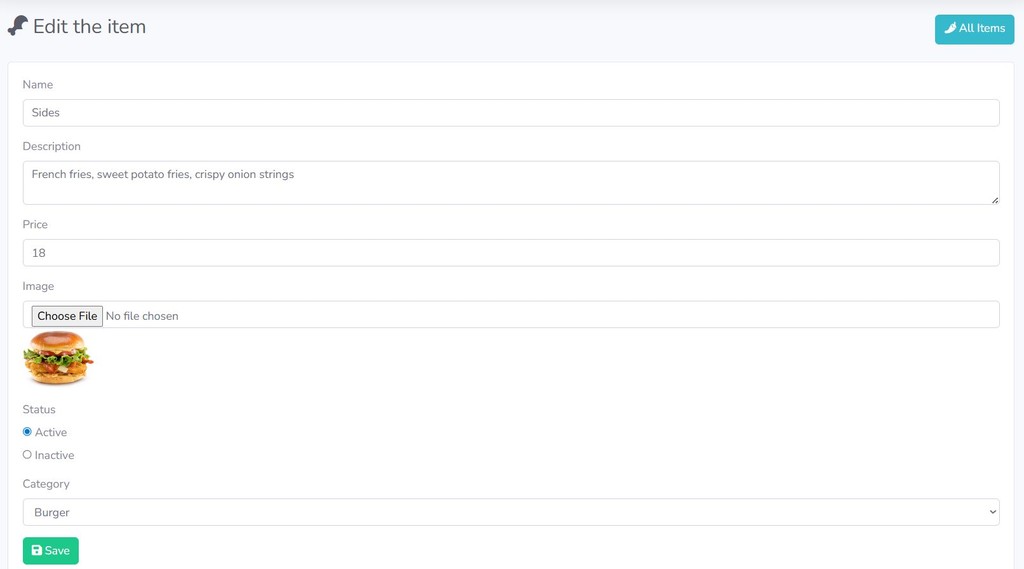Select the Active status radio button
The width and height of the screenshot is (1024, 569).
click(27, 432)
